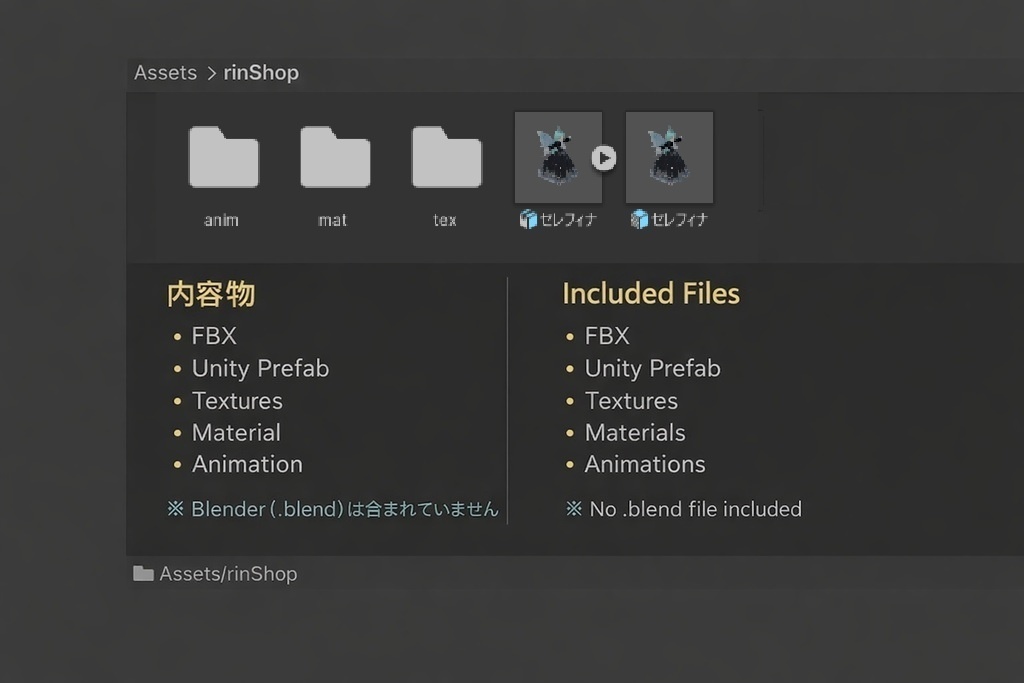Click the Included Files heading
Screen dimensions: 1024x683
651,294
